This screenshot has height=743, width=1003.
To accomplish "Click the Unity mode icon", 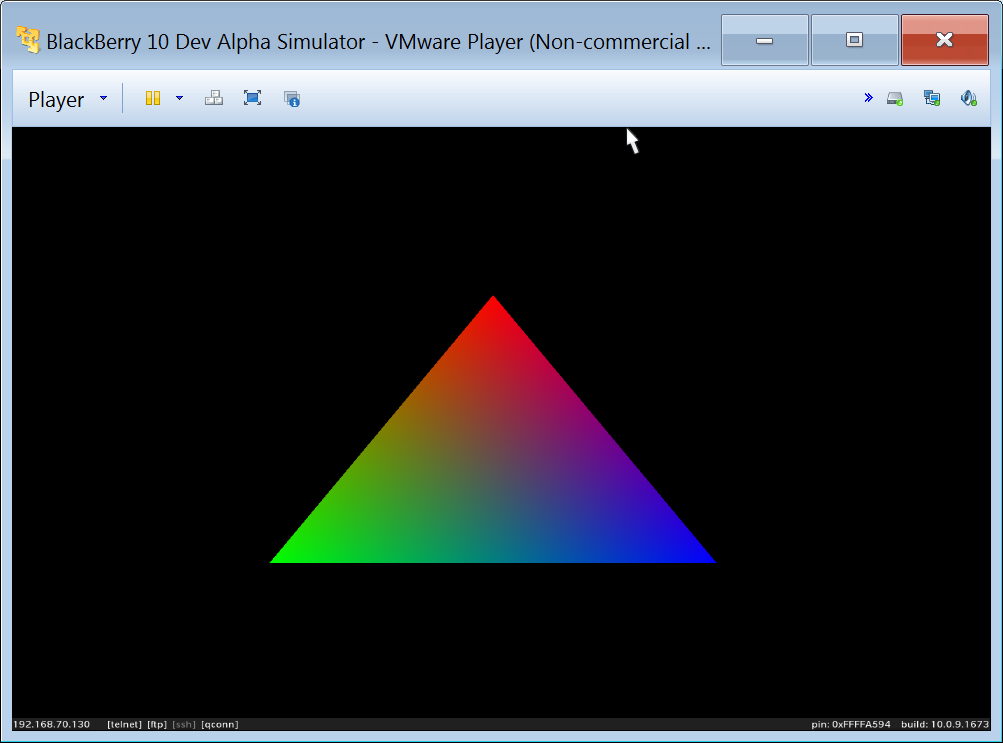I will pyautogui.click(x=292, y=98).
